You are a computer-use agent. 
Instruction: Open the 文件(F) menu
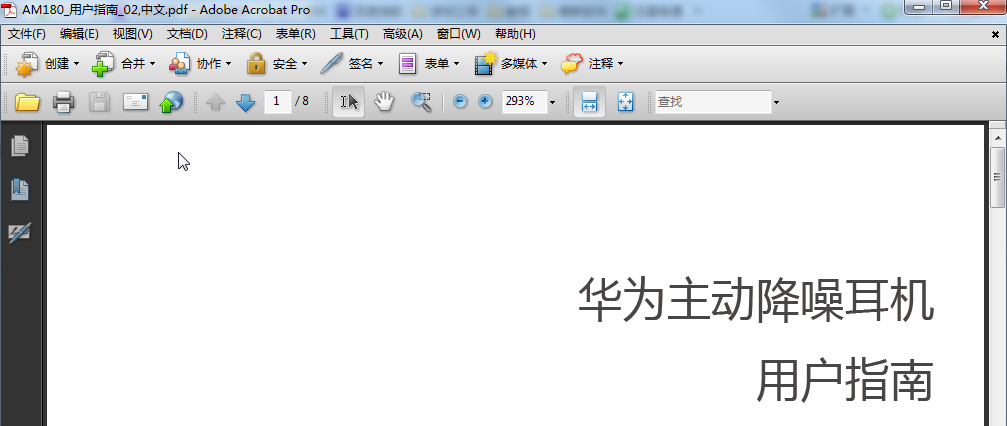[27, 34]
